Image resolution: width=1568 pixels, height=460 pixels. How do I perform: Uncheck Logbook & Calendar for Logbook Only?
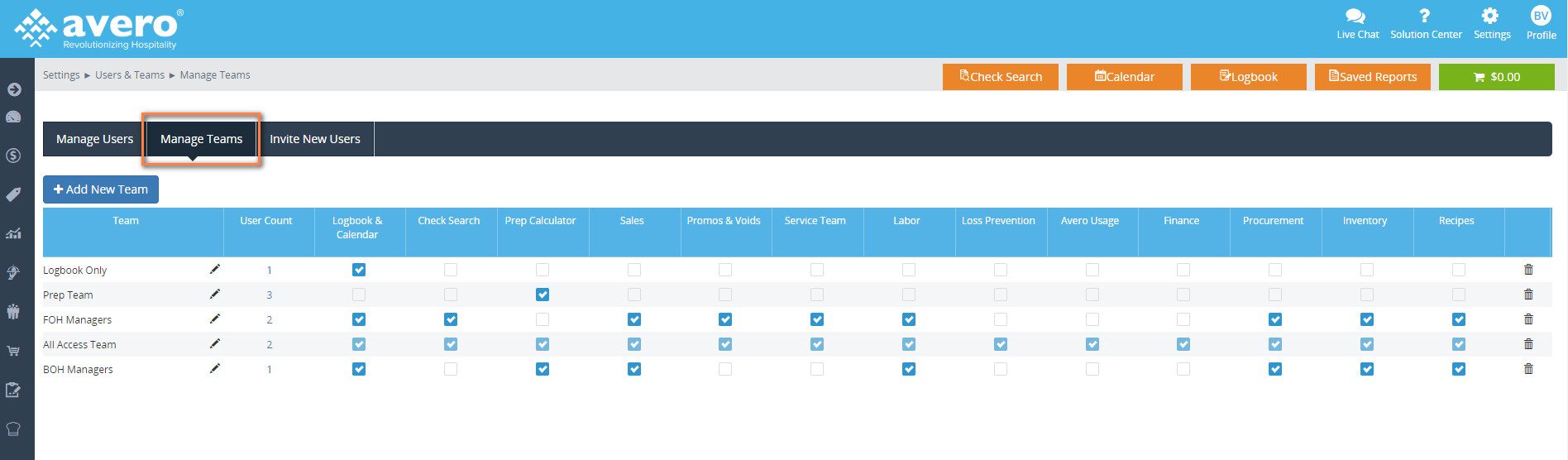click(359, 270)
